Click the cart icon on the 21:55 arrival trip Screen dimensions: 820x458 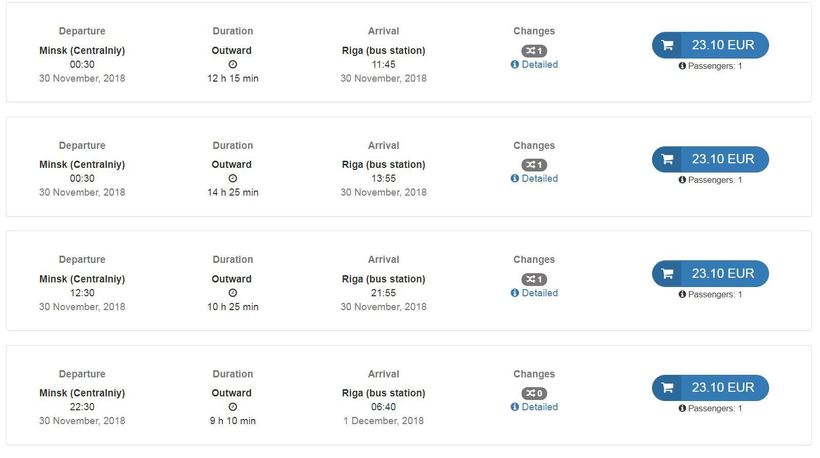pyautogui.click(x=667, y=273)
